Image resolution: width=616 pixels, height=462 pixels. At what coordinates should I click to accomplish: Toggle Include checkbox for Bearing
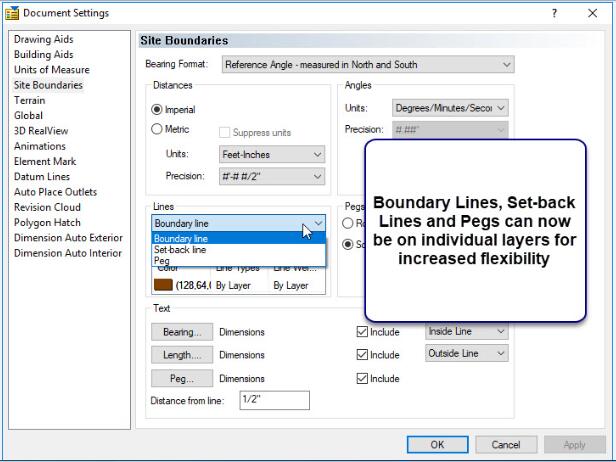[363, 332]
